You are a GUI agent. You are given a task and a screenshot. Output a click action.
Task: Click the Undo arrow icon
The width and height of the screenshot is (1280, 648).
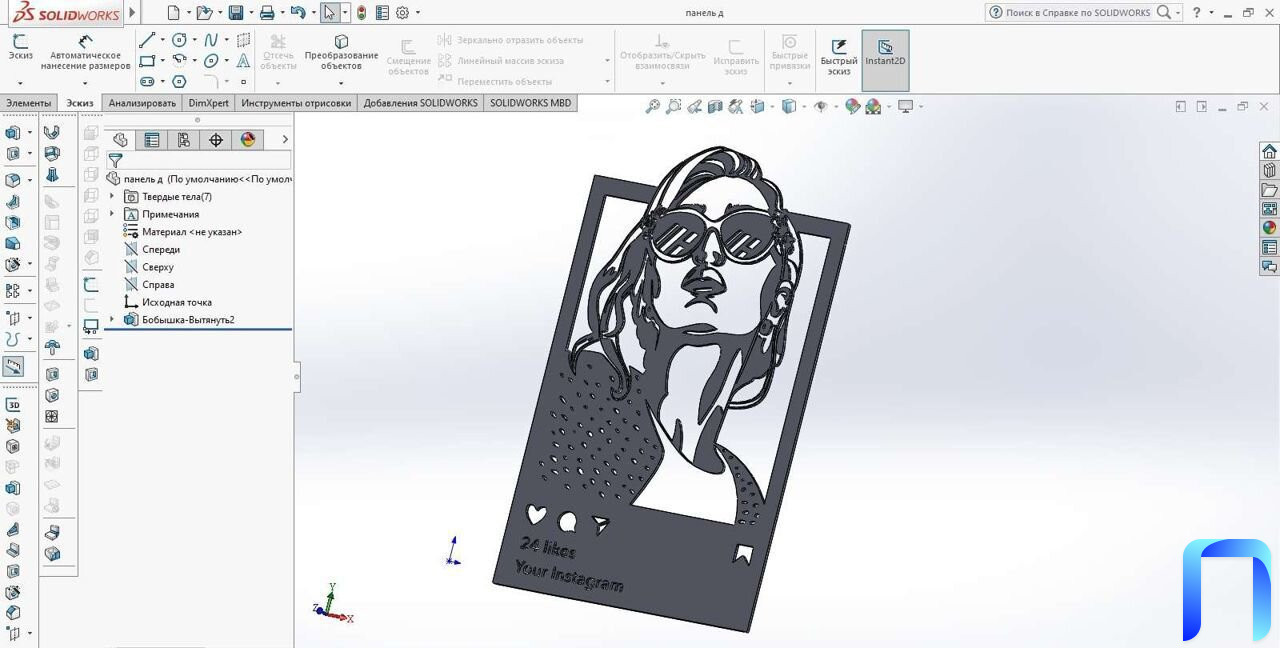296,13
